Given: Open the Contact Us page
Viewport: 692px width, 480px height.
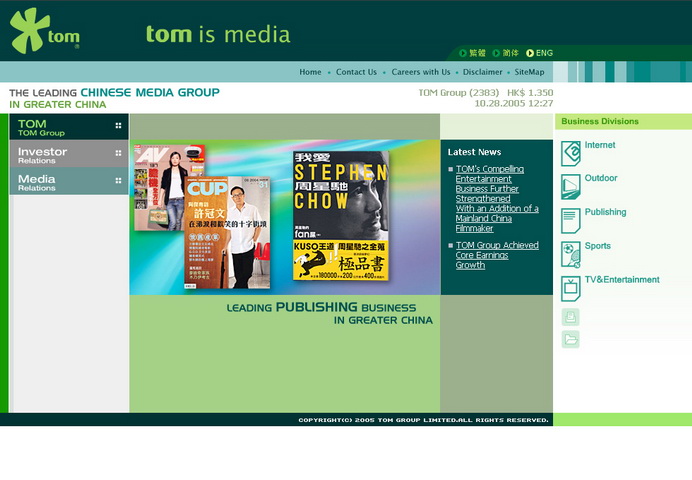Looking at the screenshot, I should (356, 72).
